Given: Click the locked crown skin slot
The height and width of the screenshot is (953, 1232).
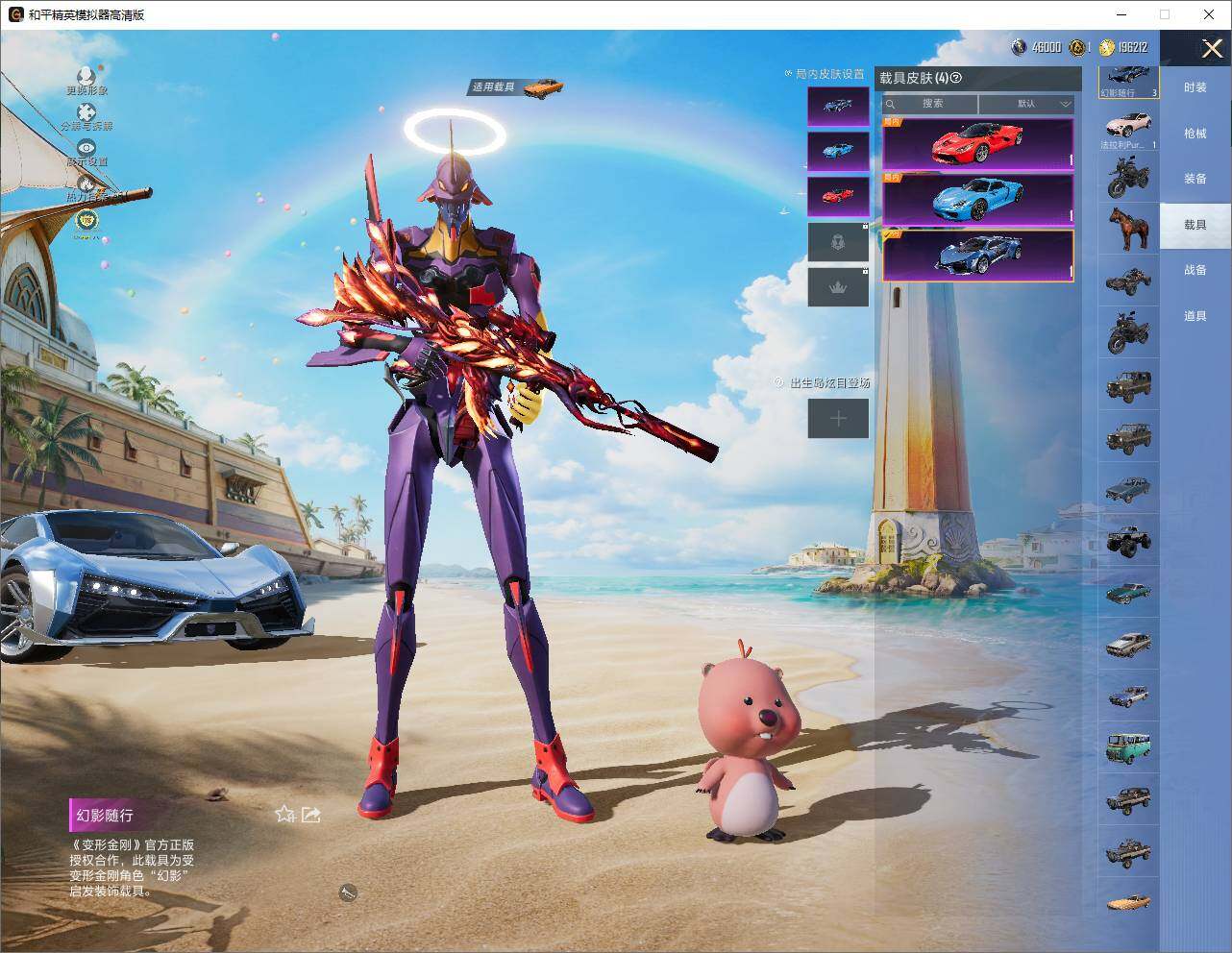Looking at the screenshot, I should pos(838,287).
